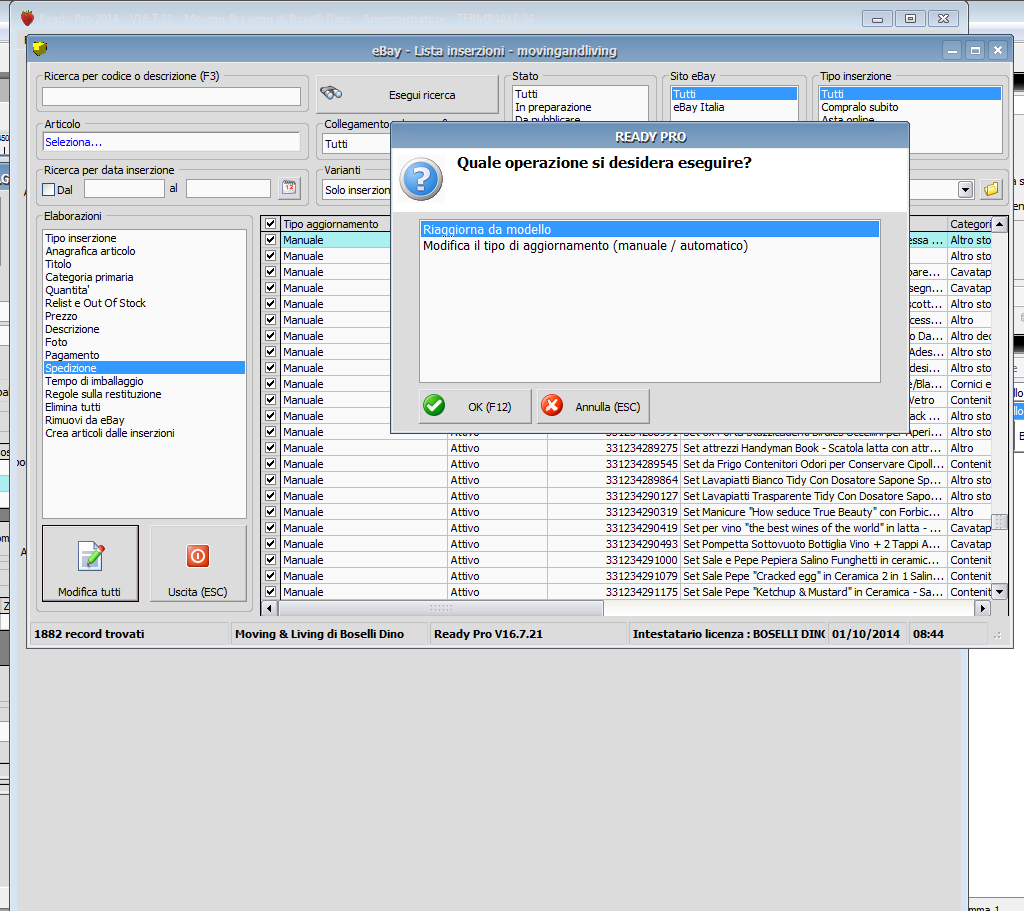Select Spedizione in Elaborazioni list

click(x=144, y=368)
